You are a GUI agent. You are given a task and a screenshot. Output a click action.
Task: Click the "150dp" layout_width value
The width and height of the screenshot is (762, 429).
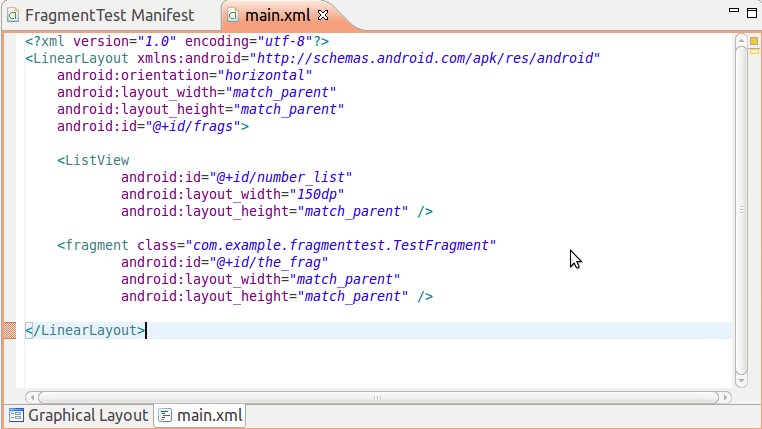[x=317, y=194]
